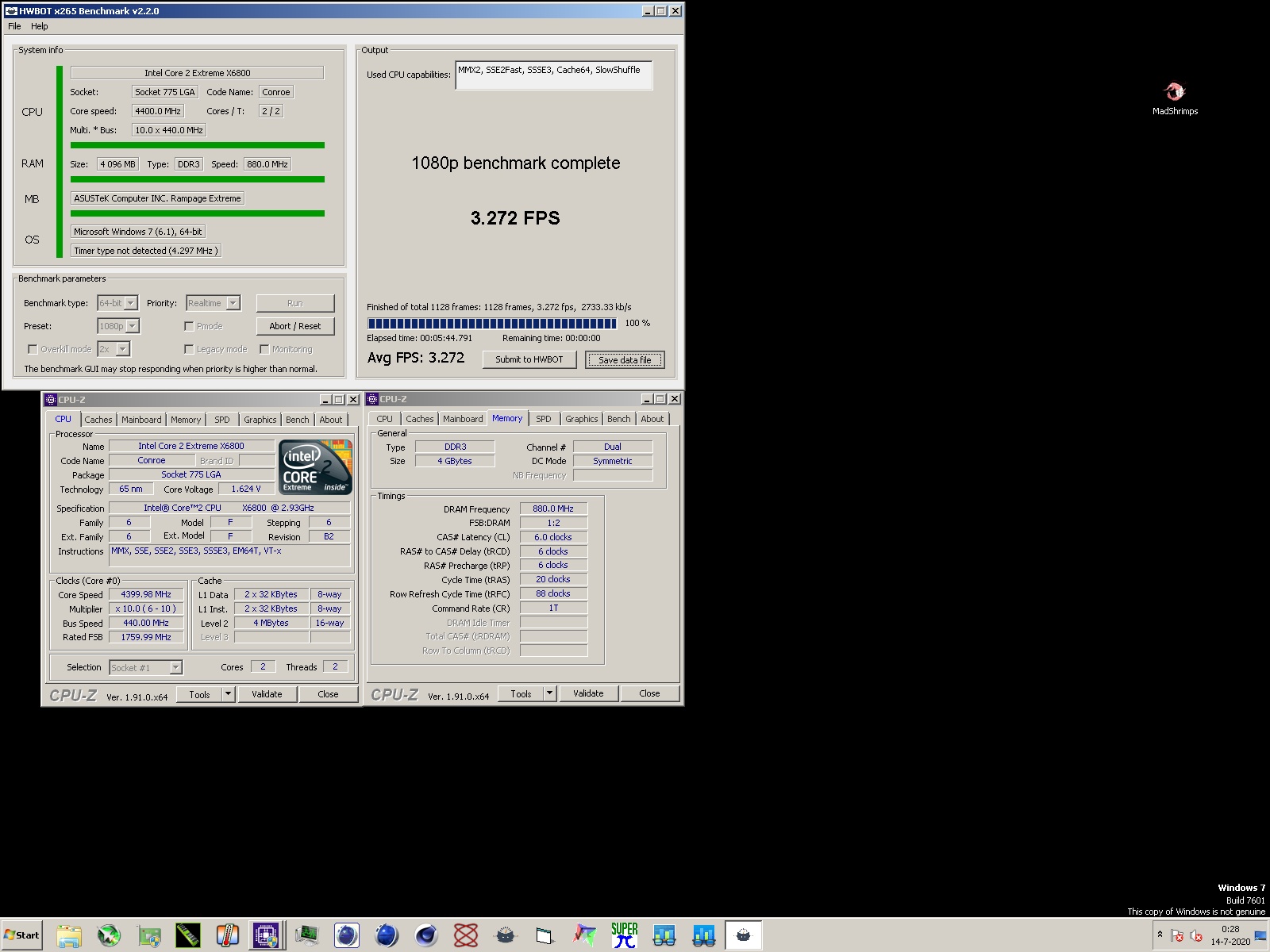The height and width of the screenshot is (952, 1270).
Task: Expand the Tools arrow in left CPU-Z
Action: (x=228, y=694)
